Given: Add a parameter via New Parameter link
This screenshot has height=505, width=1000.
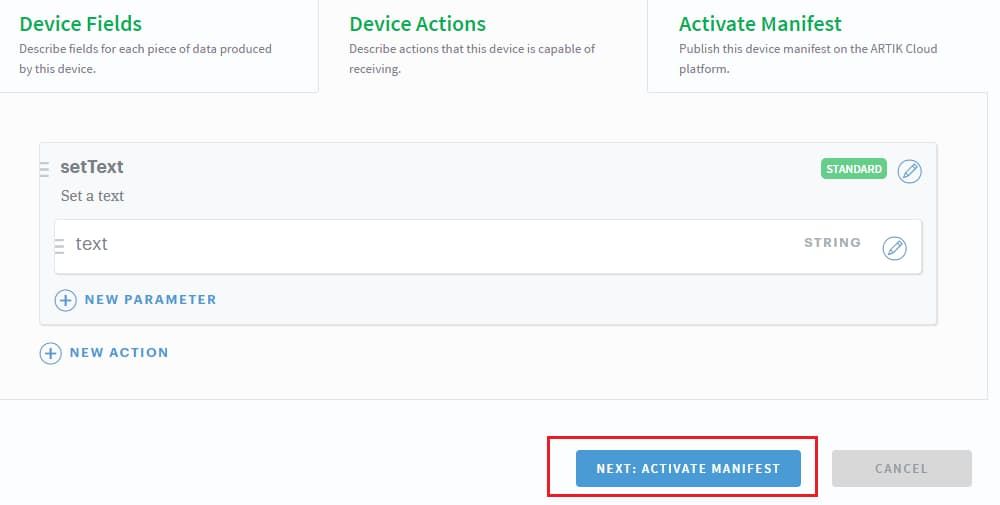Looking at the screenshot, I should pos(150,299).
